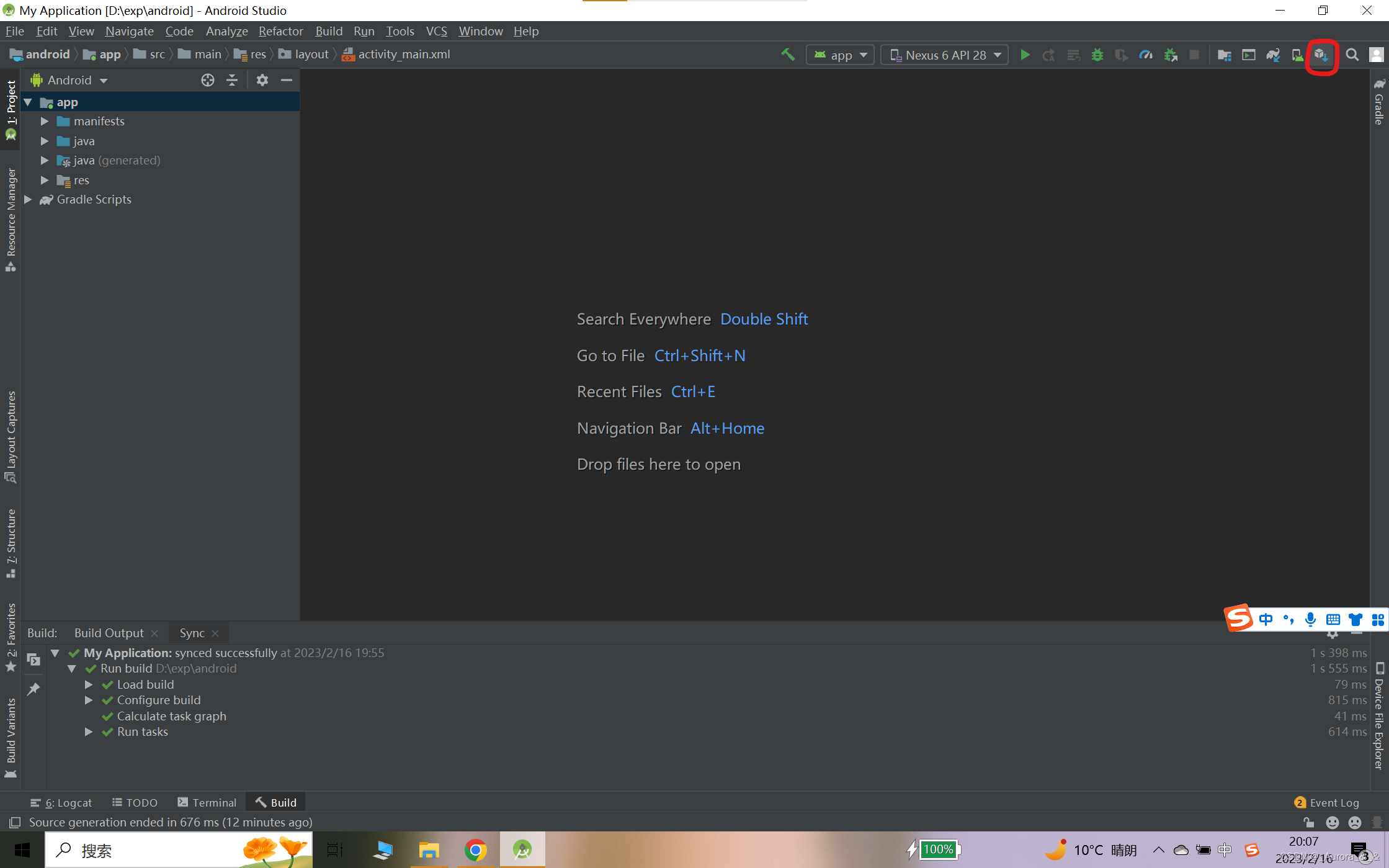Image resolution: width=1389 pixels, height=868 pixels.
Task: Open the Event Log button
Action: 1326,802
